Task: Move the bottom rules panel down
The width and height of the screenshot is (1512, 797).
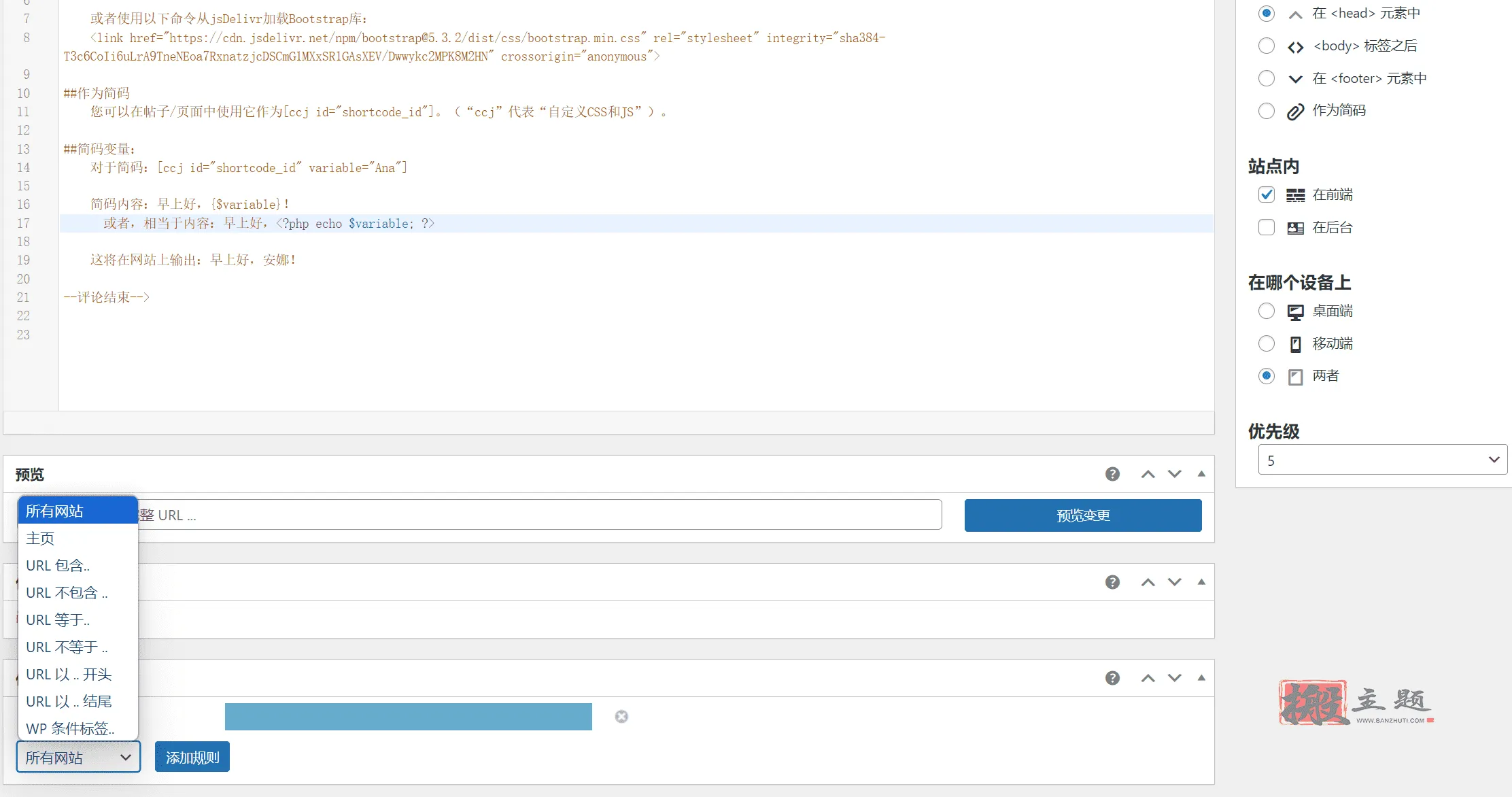Action: tap(1174, 678)
